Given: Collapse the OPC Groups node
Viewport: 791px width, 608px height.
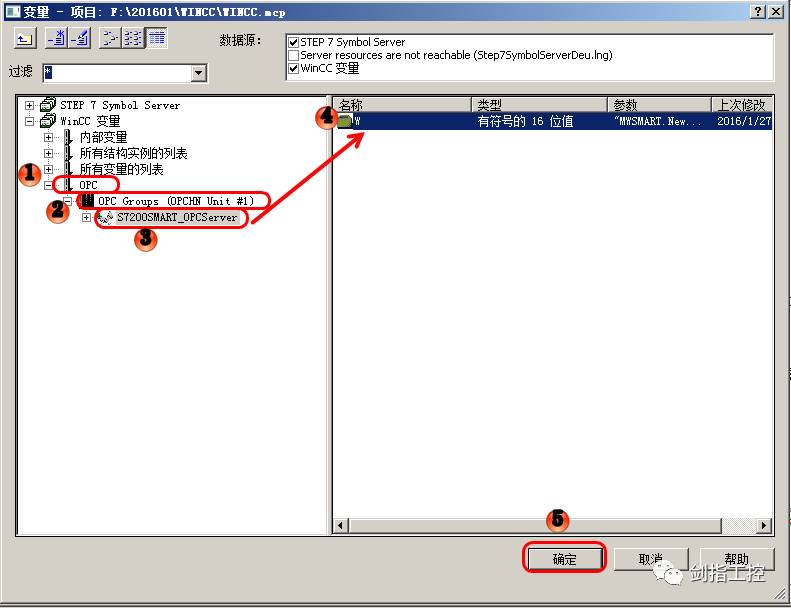Looking at the screenshot, I should (x=68, y=201).
